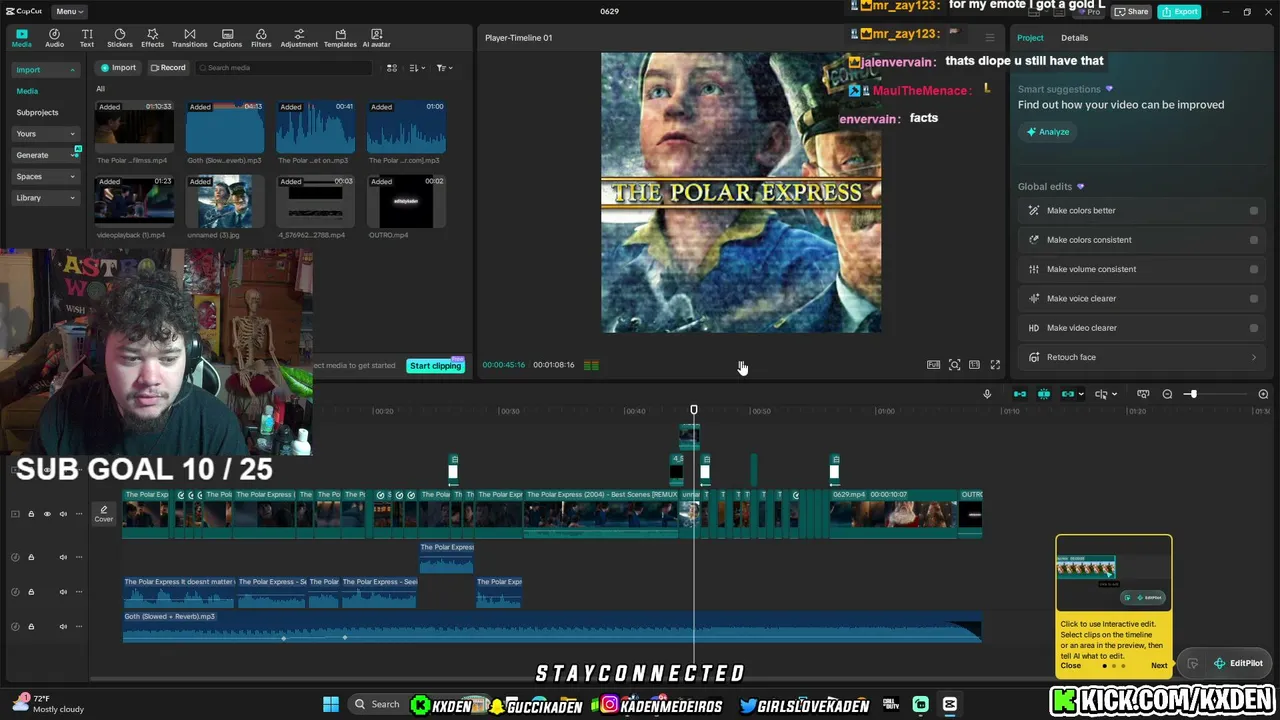This screenshot has height=720, width=1280.
Task: Click the player zoom-to-fit scan icon
Action: (954, 365)
